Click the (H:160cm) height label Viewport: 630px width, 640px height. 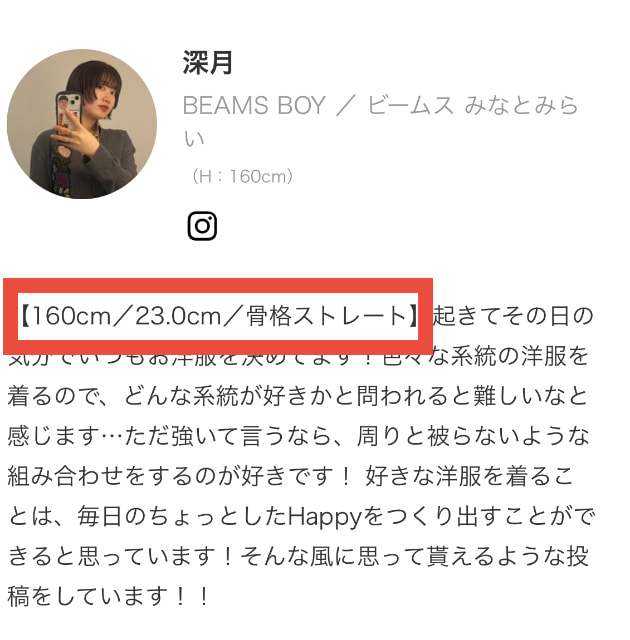tap(242, 176)
